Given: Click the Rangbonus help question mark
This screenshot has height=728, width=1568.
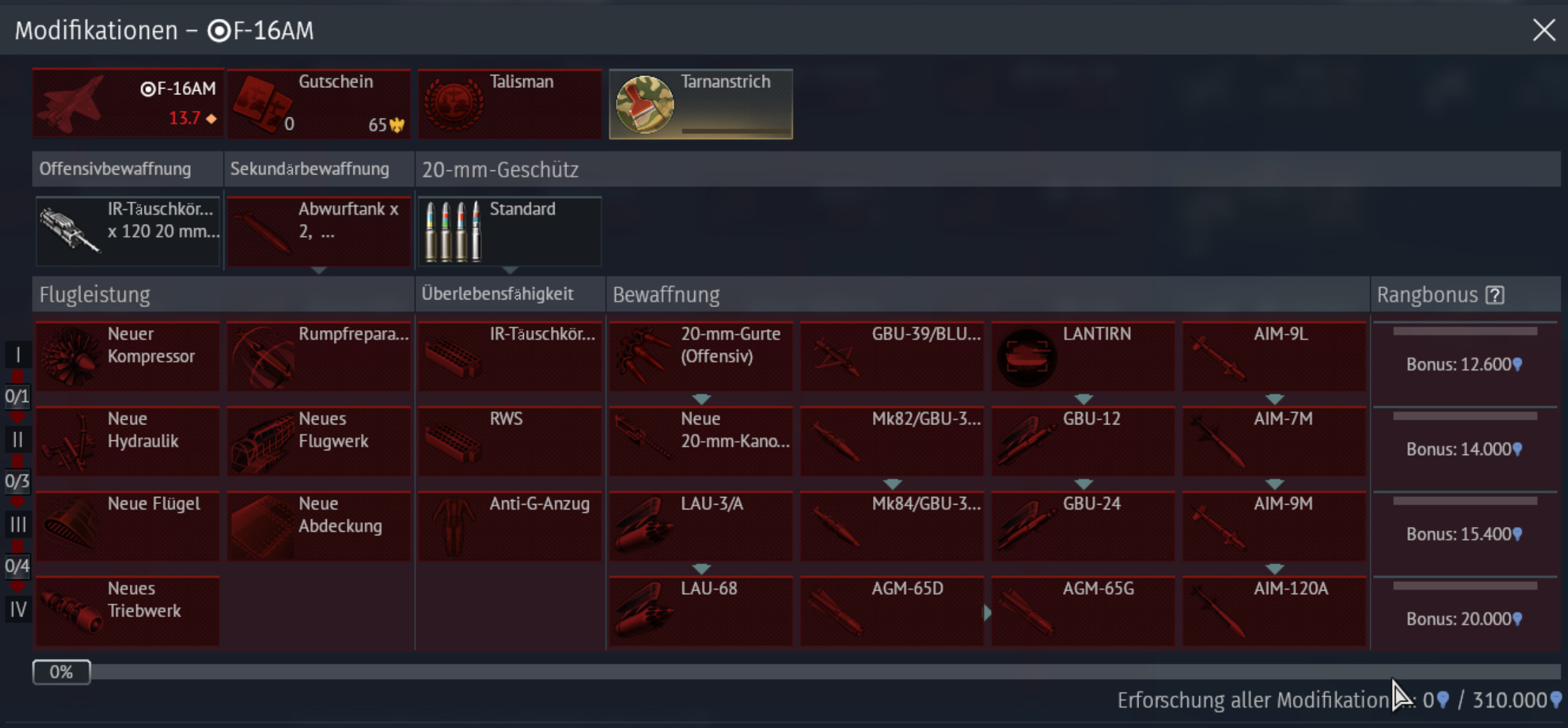Looking at the screenshot, I should [1495, 295].
